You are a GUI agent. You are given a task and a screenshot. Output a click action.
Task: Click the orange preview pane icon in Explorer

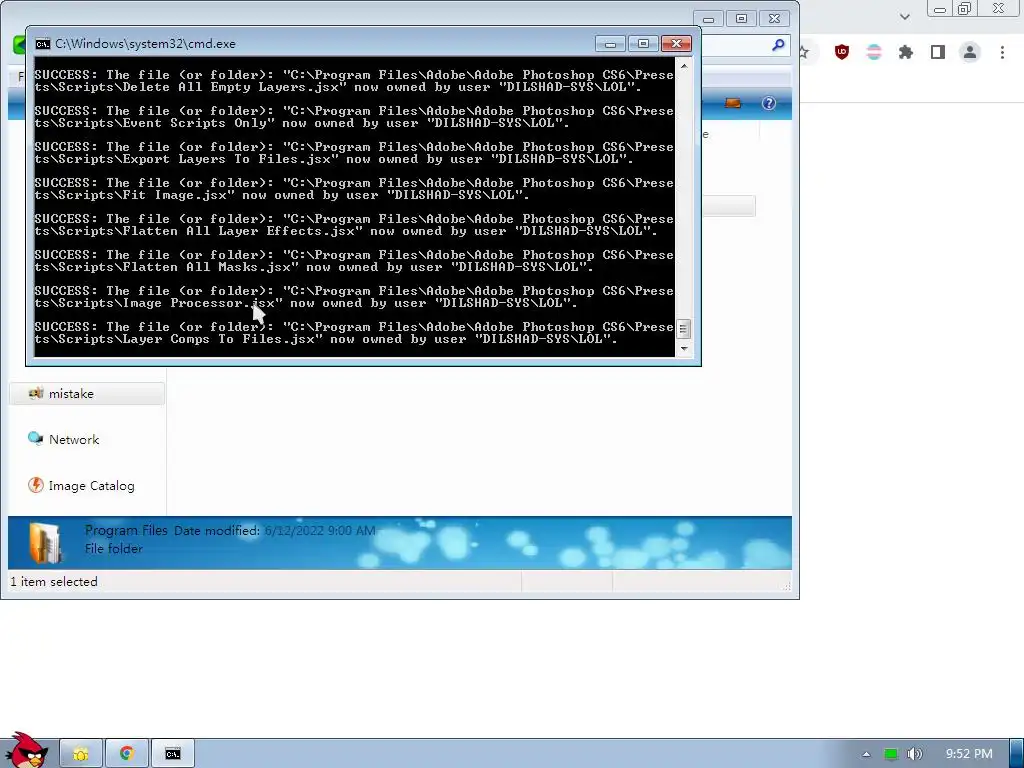click(733, 103)
